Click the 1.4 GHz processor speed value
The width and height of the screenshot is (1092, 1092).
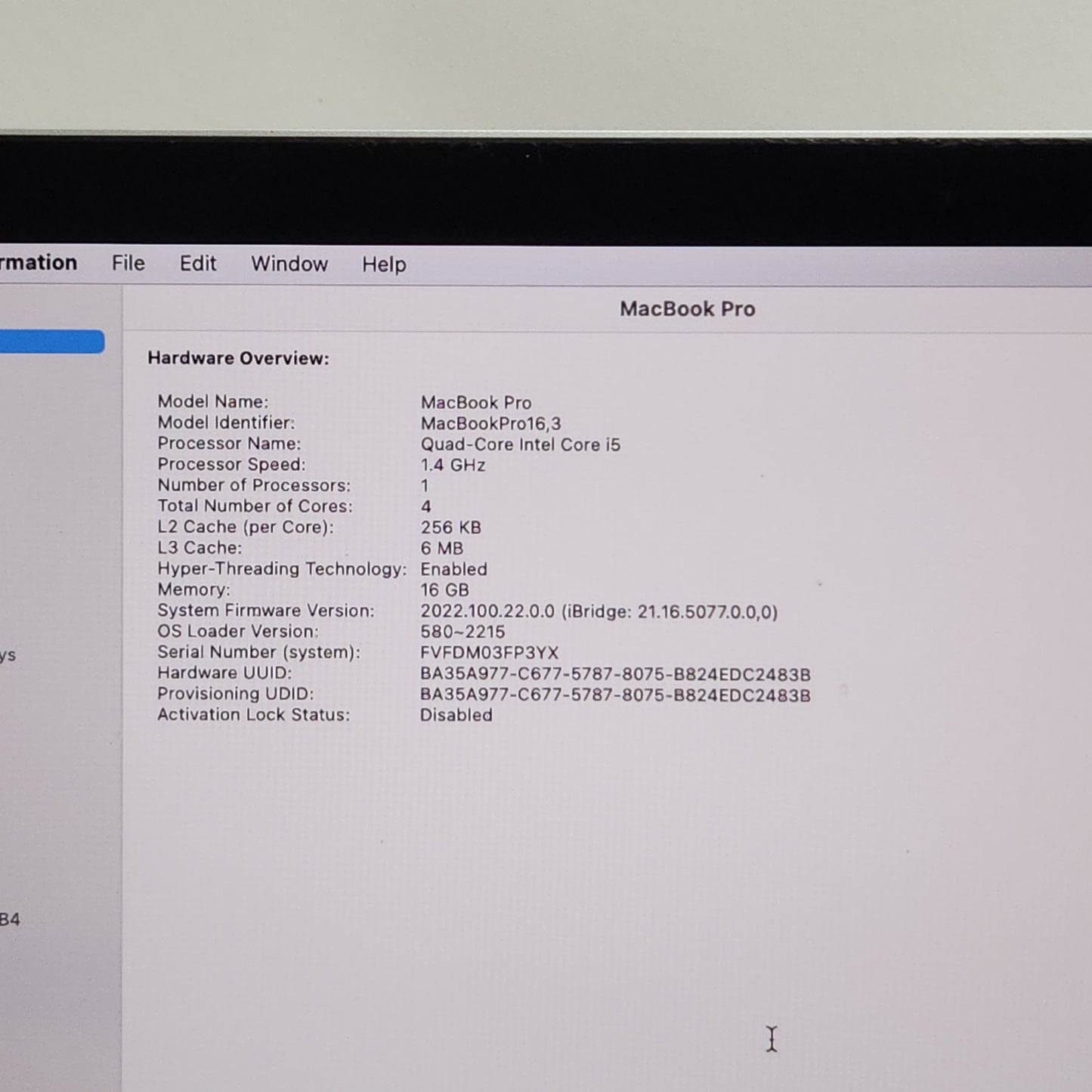tap(453, 465)
